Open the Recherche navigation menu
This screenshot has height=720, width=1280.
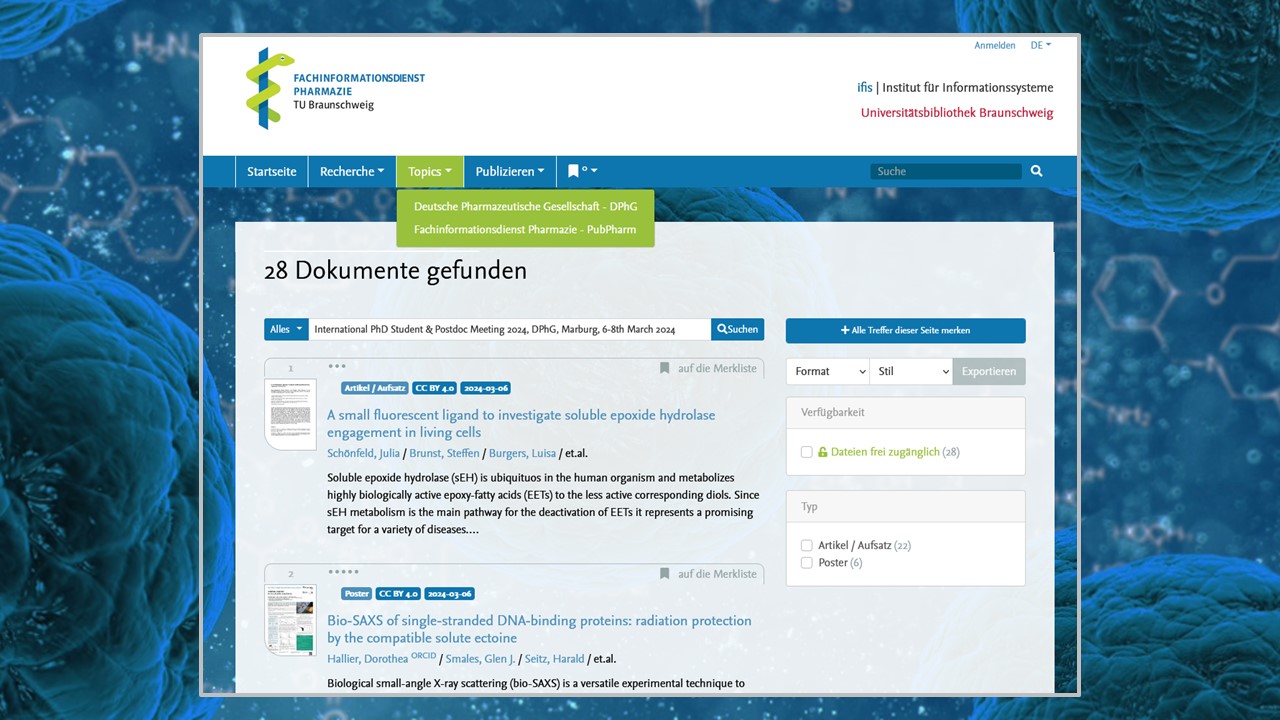point(351,171)
